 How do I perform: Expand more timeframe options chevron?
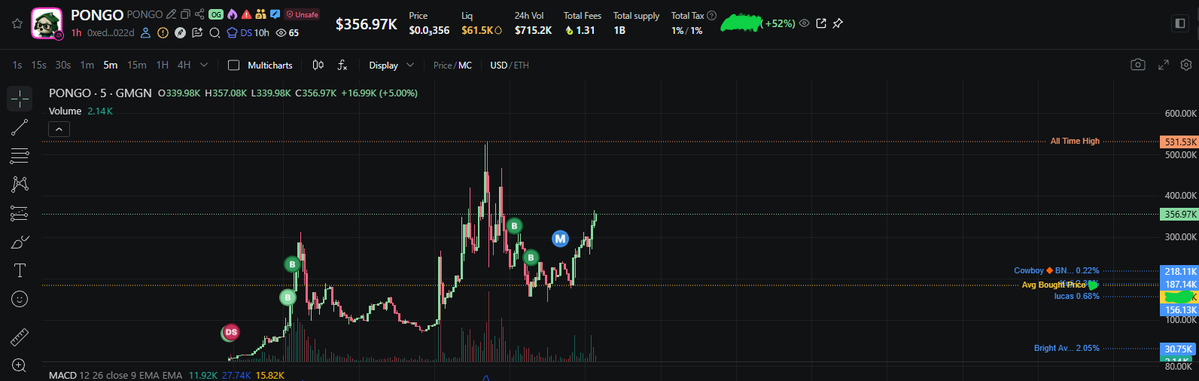pyautogui.click(x=204, y=65)
